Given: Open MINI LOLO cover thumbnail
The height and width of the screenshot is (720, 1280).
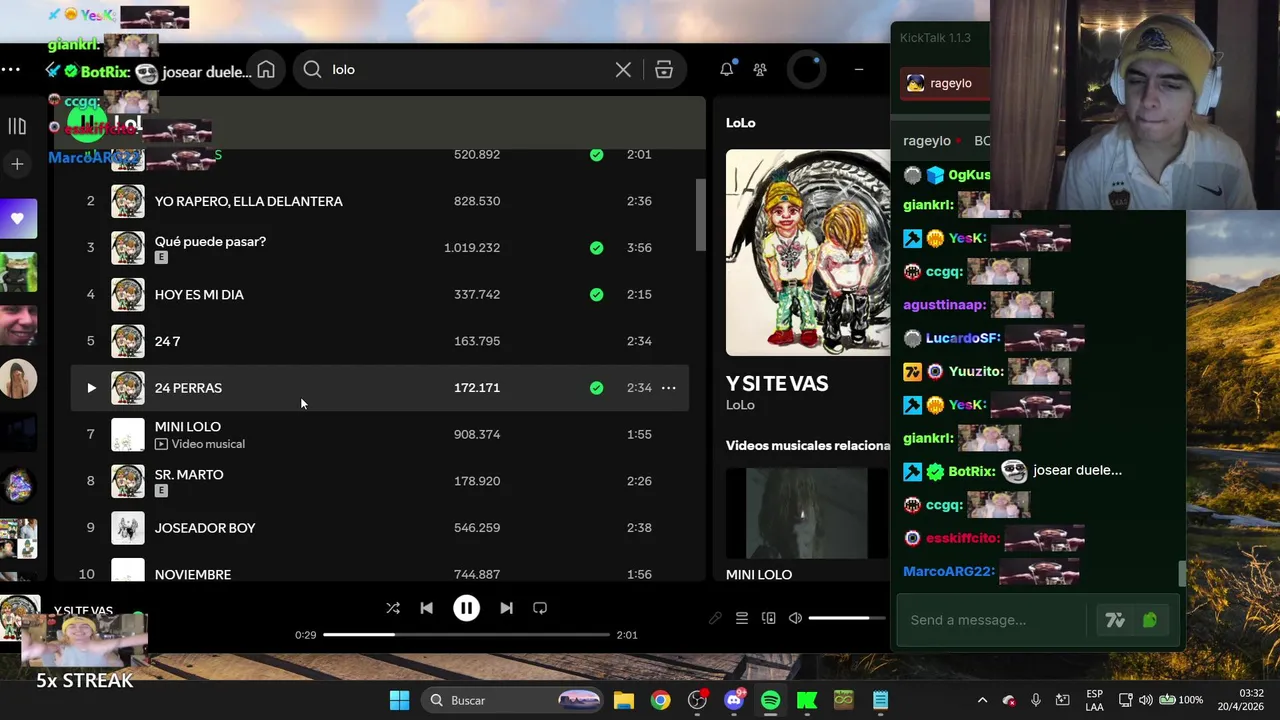Looking at the screenshot, I should [x=128, y=434].
